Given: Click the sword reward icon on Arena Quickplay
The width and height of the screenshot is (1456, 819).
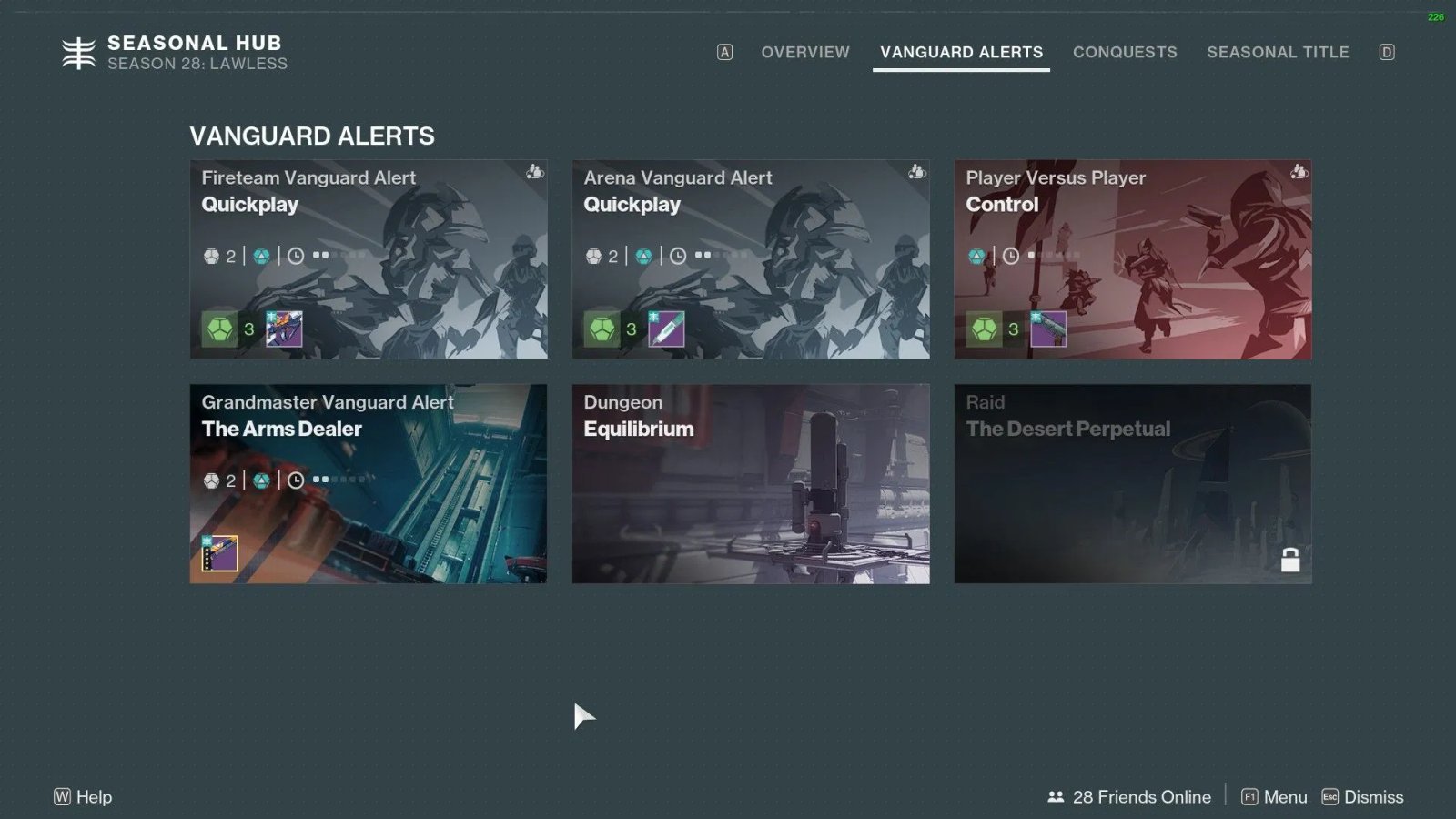Looking at the screenshot, I should (666, 329).
